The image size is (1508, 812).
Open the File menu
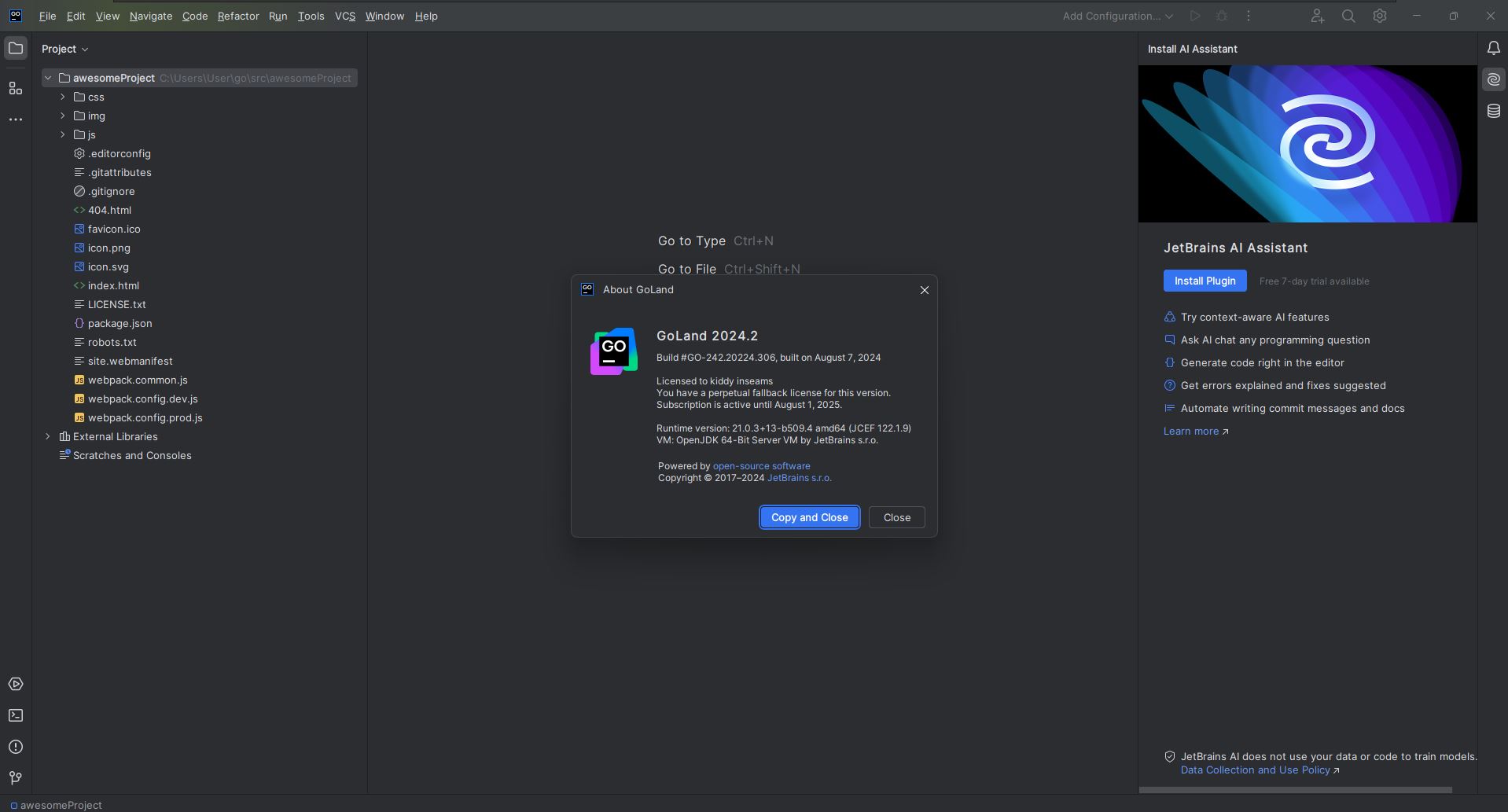click(x=47, y=16)
